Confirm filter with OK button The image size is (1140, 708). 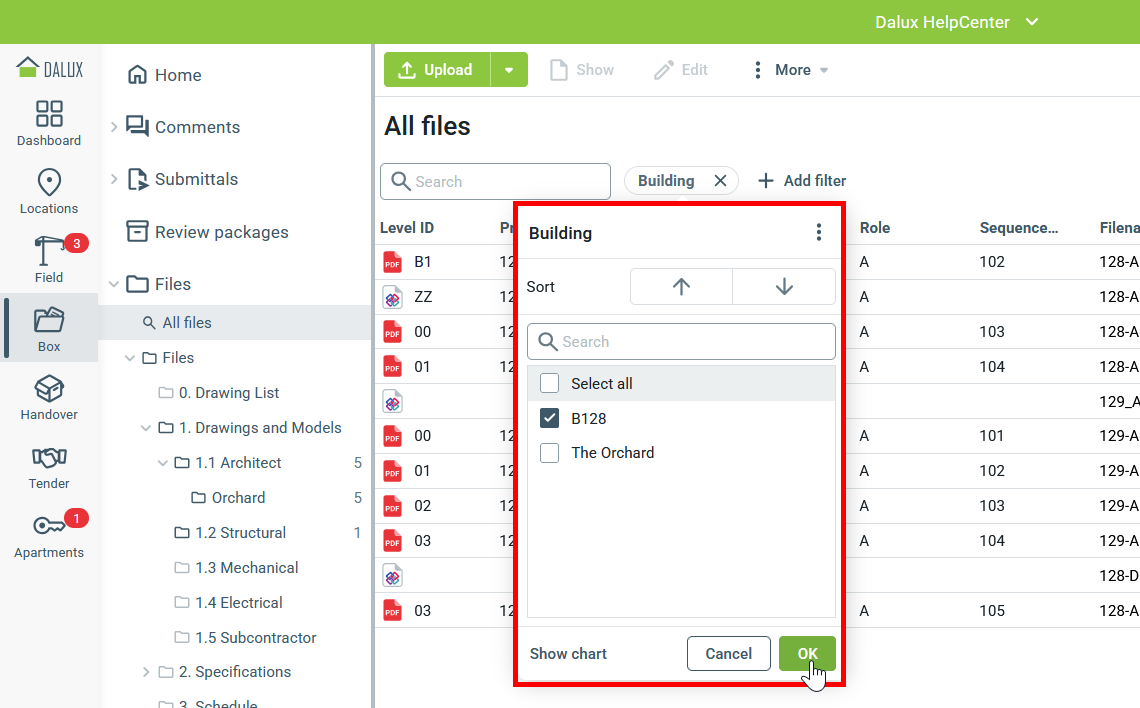pos(807,654)
